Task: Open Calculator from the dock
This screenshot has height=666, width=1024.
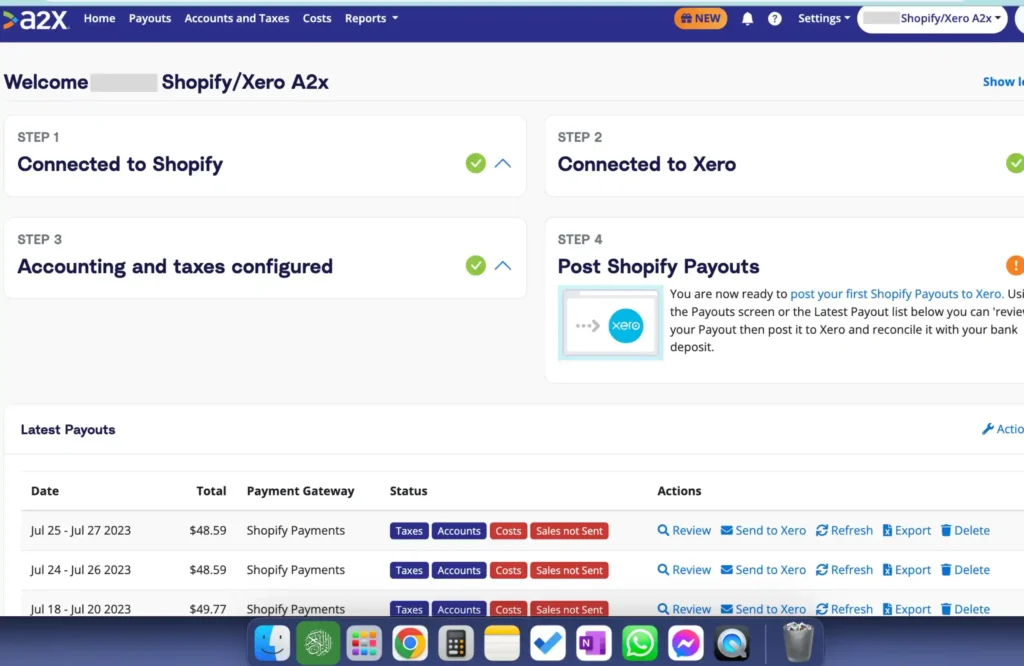Action: click(x=456, y=643)
